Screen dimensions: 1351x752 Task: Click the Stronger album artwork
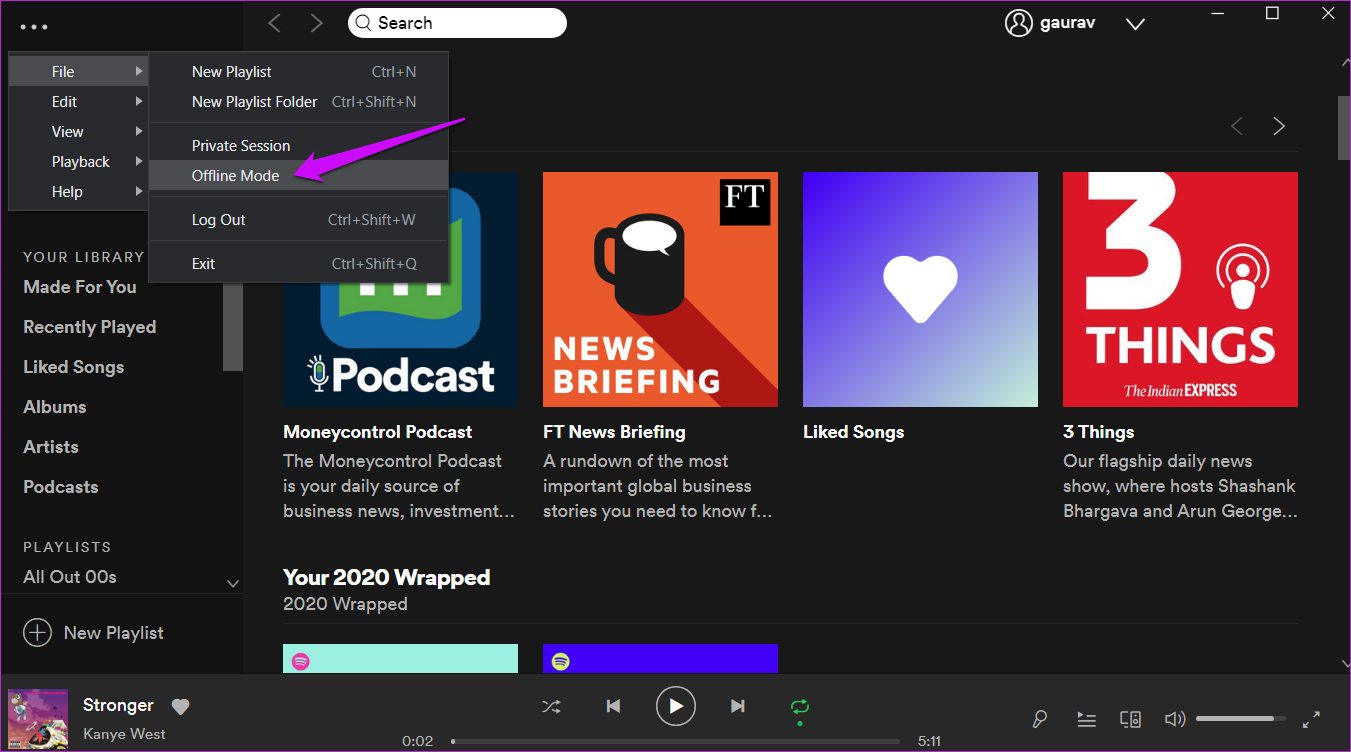37,719
